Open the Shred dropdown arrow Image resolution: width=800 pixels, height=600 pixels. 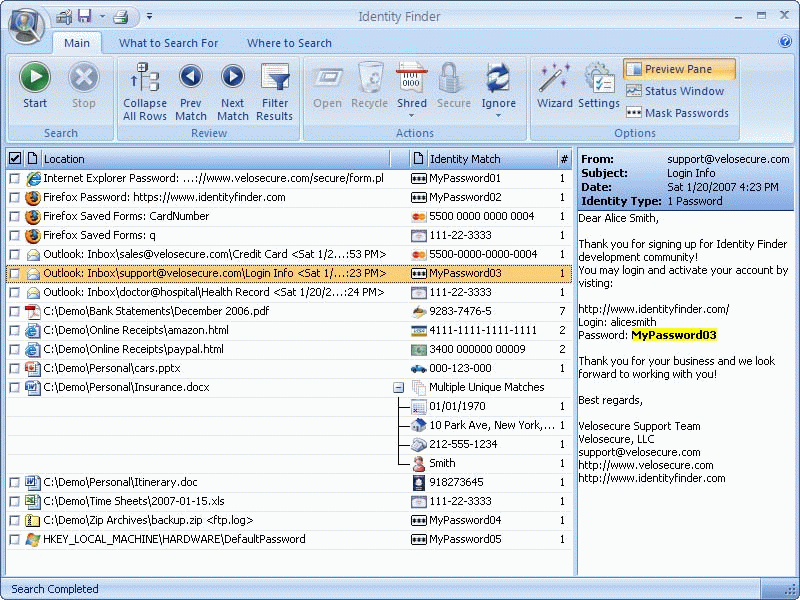(412, 115)
